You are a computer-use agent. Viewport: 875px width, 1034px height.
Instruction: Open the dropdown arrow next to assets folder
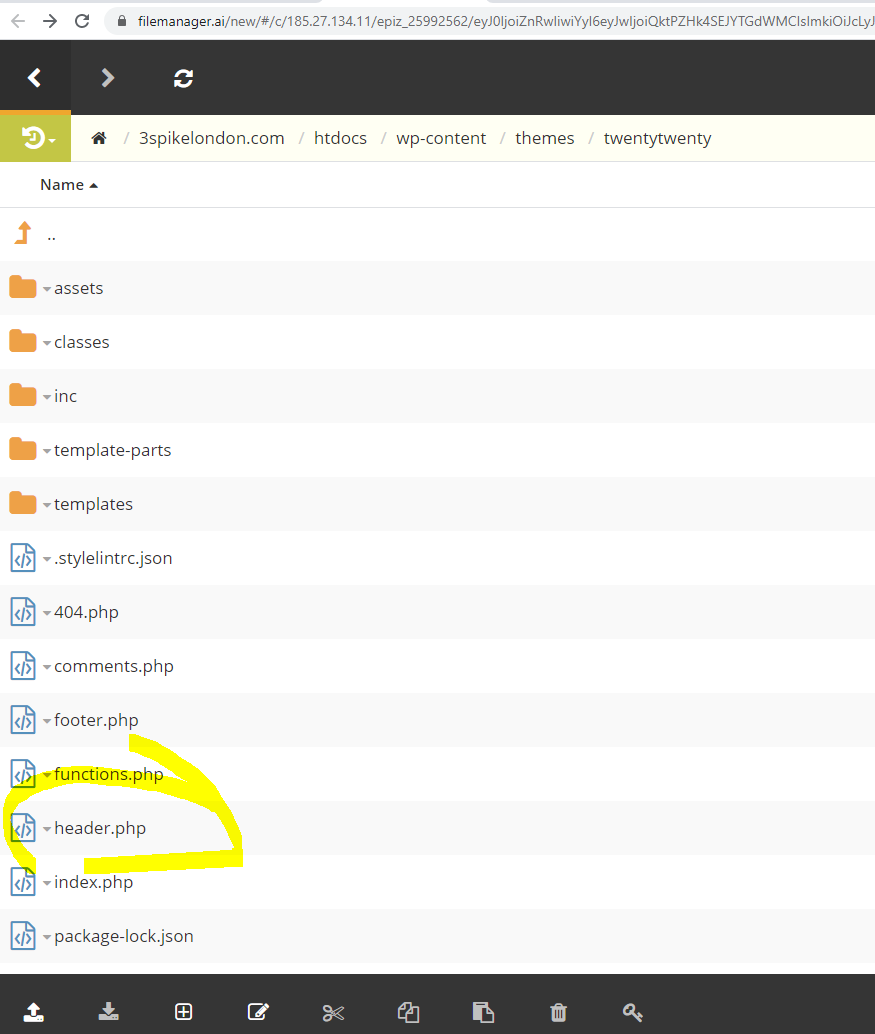pyautogui.click(x=47, y=289)
